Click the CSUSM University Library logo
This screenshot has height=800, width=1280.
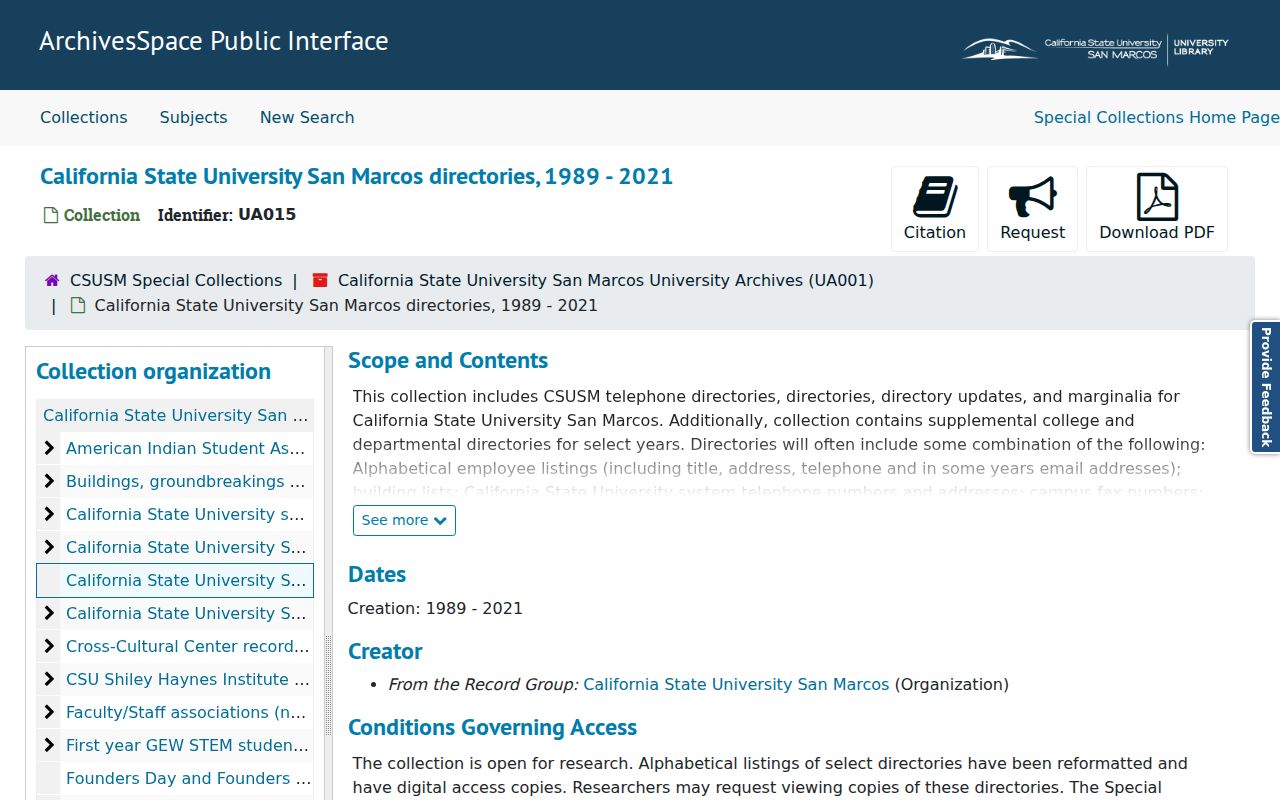[1096, 47]
